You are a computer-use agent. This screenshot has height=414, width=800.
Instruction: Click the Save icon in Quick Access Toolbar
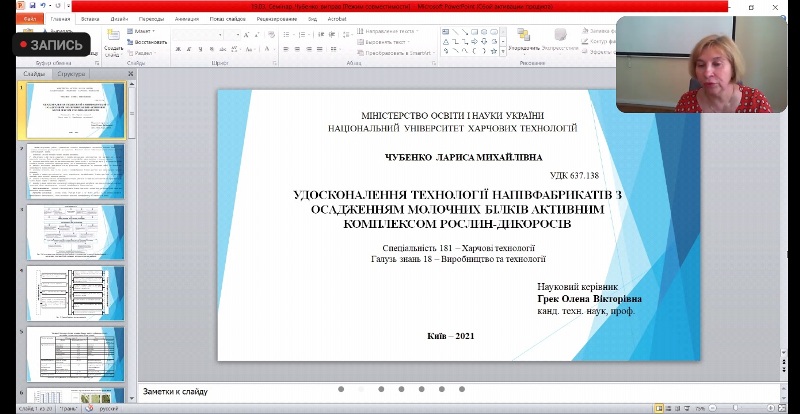pos(31,6)
